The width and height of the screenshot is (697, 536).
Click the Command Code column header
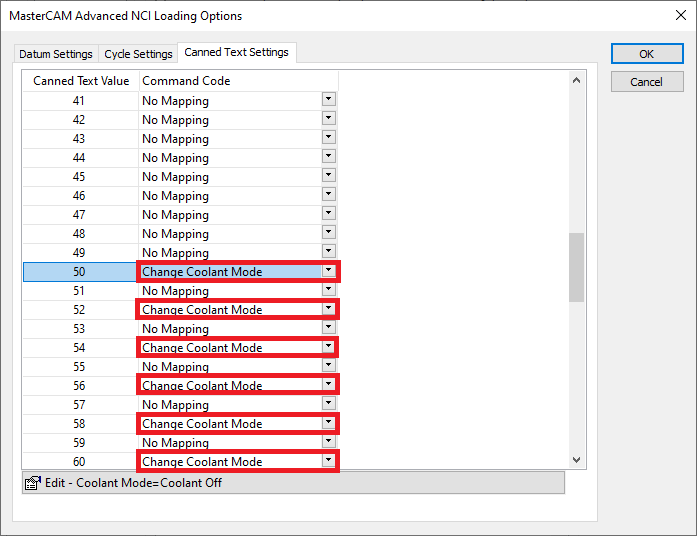(239, 81)
